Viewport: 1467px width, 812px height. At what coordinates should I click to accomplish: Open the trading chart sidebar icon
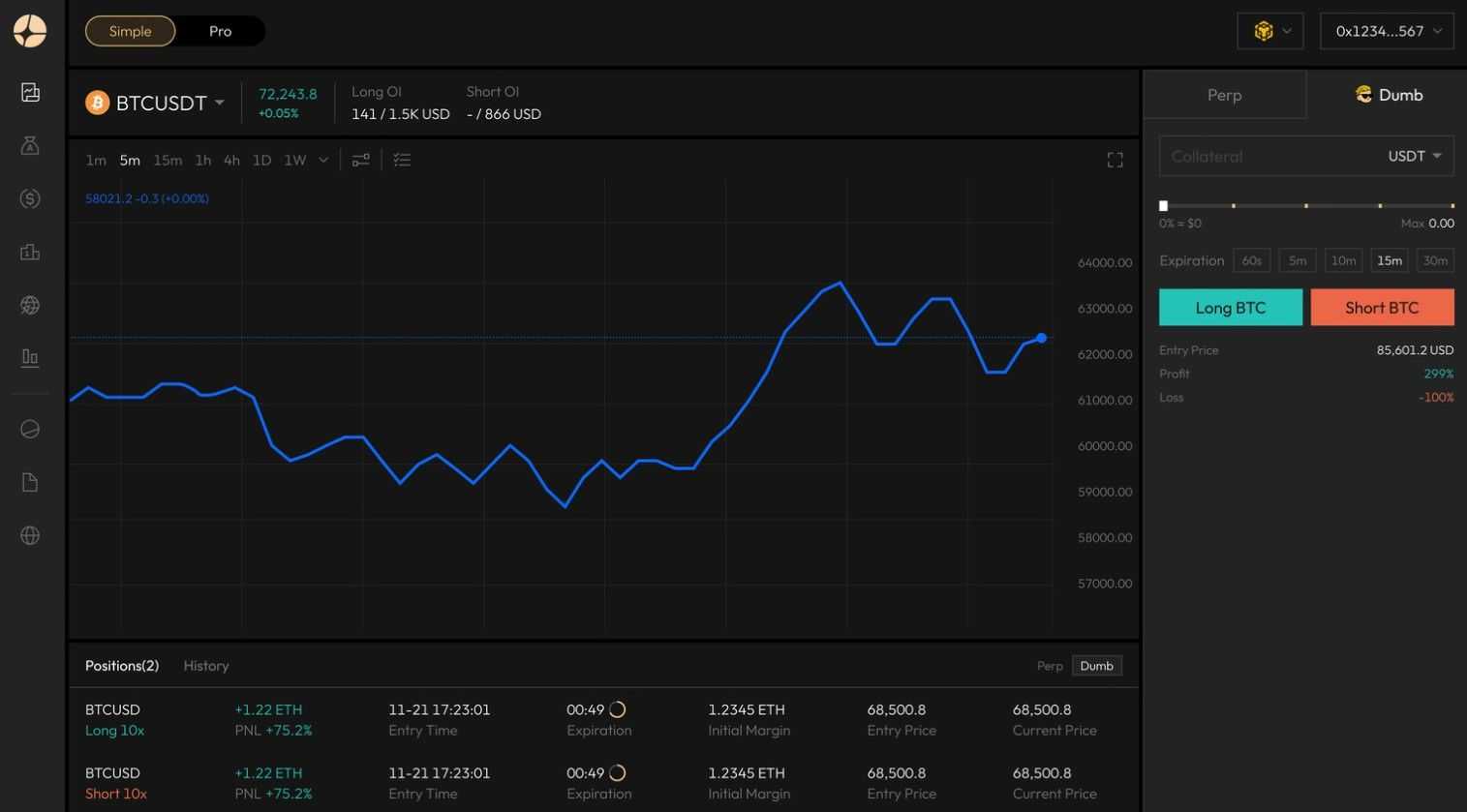[30, 92]
